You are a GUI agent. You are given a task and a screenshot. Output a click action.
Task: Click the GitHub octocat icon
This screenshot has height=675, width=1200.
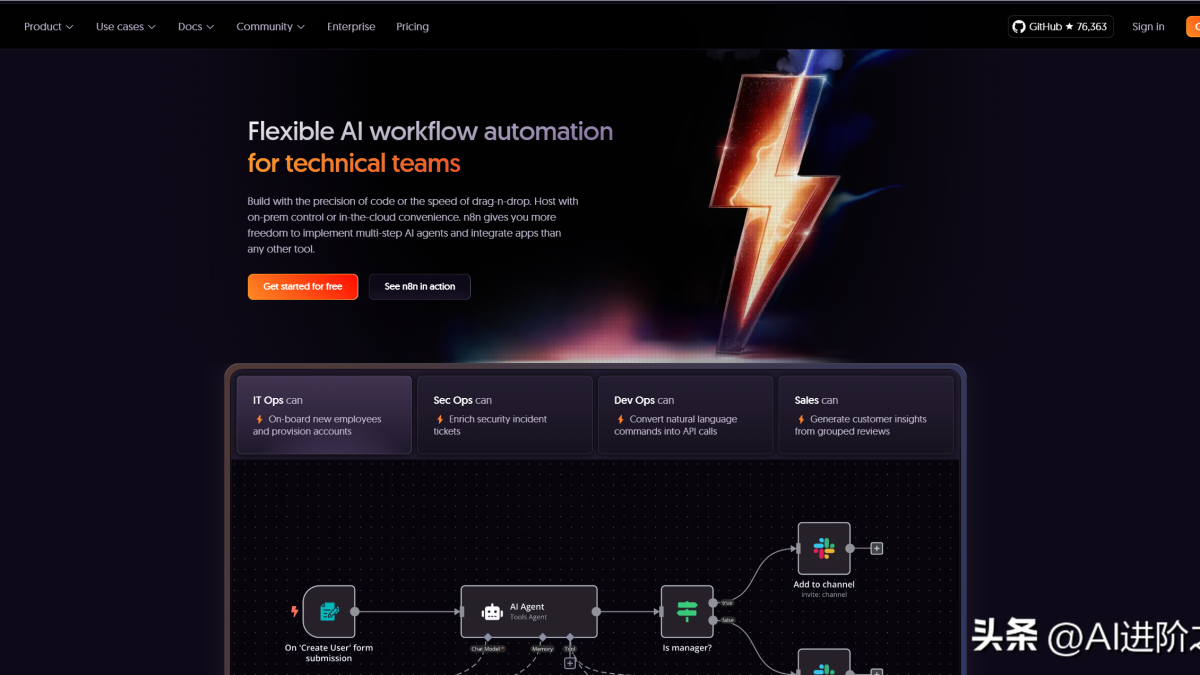pos(1019,27)
